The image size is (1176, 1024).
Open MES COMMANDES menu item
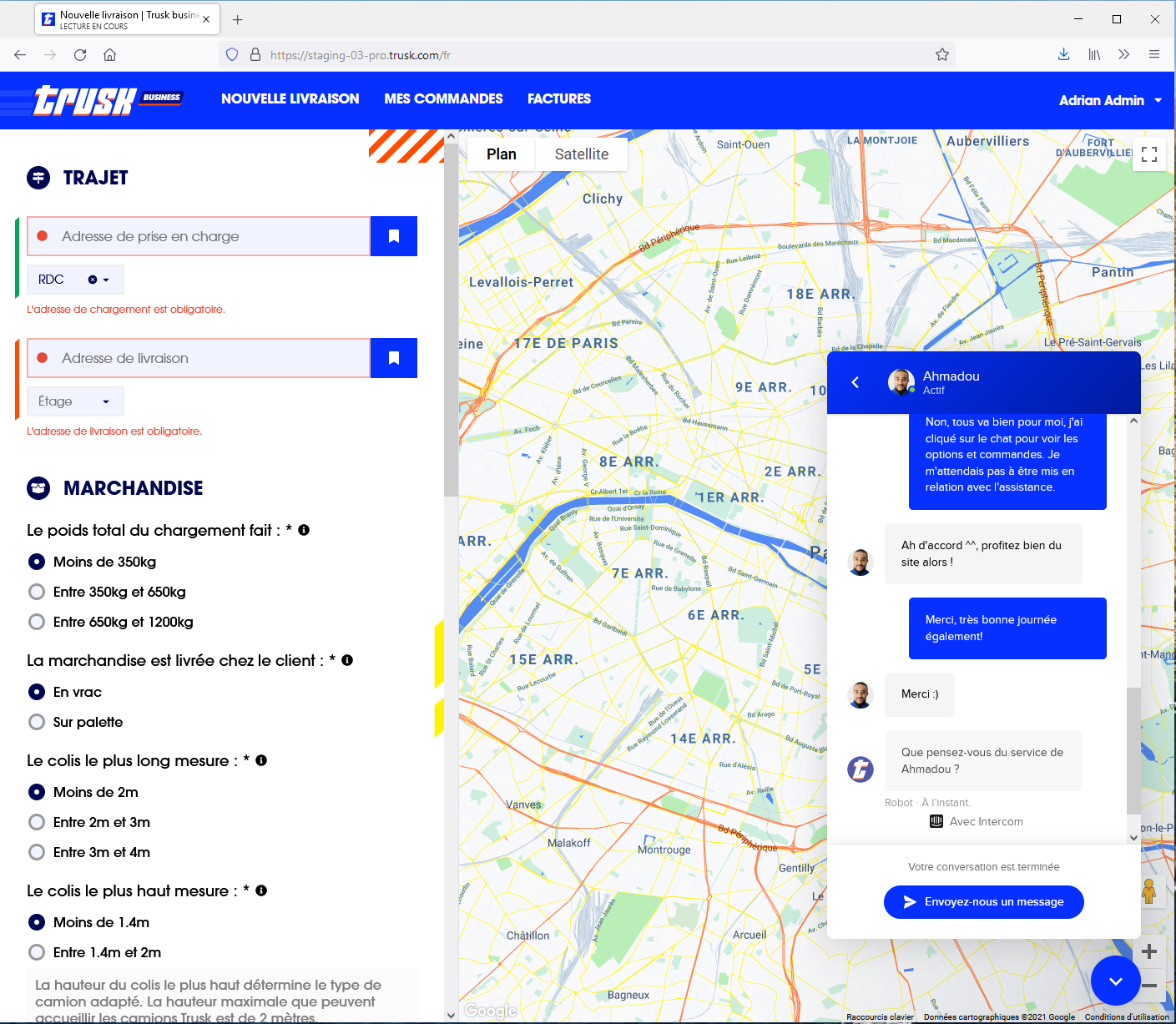(443, 98)
